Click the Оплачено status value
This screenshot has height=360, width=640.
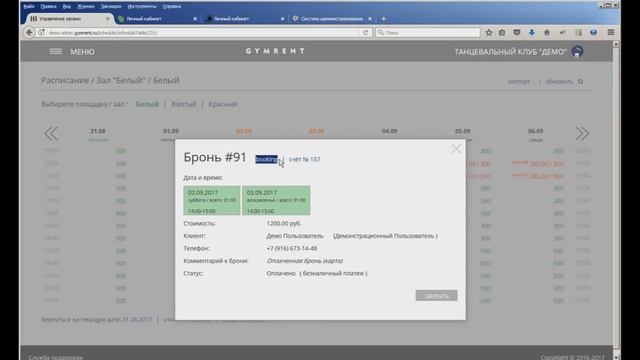coord(281,273)
